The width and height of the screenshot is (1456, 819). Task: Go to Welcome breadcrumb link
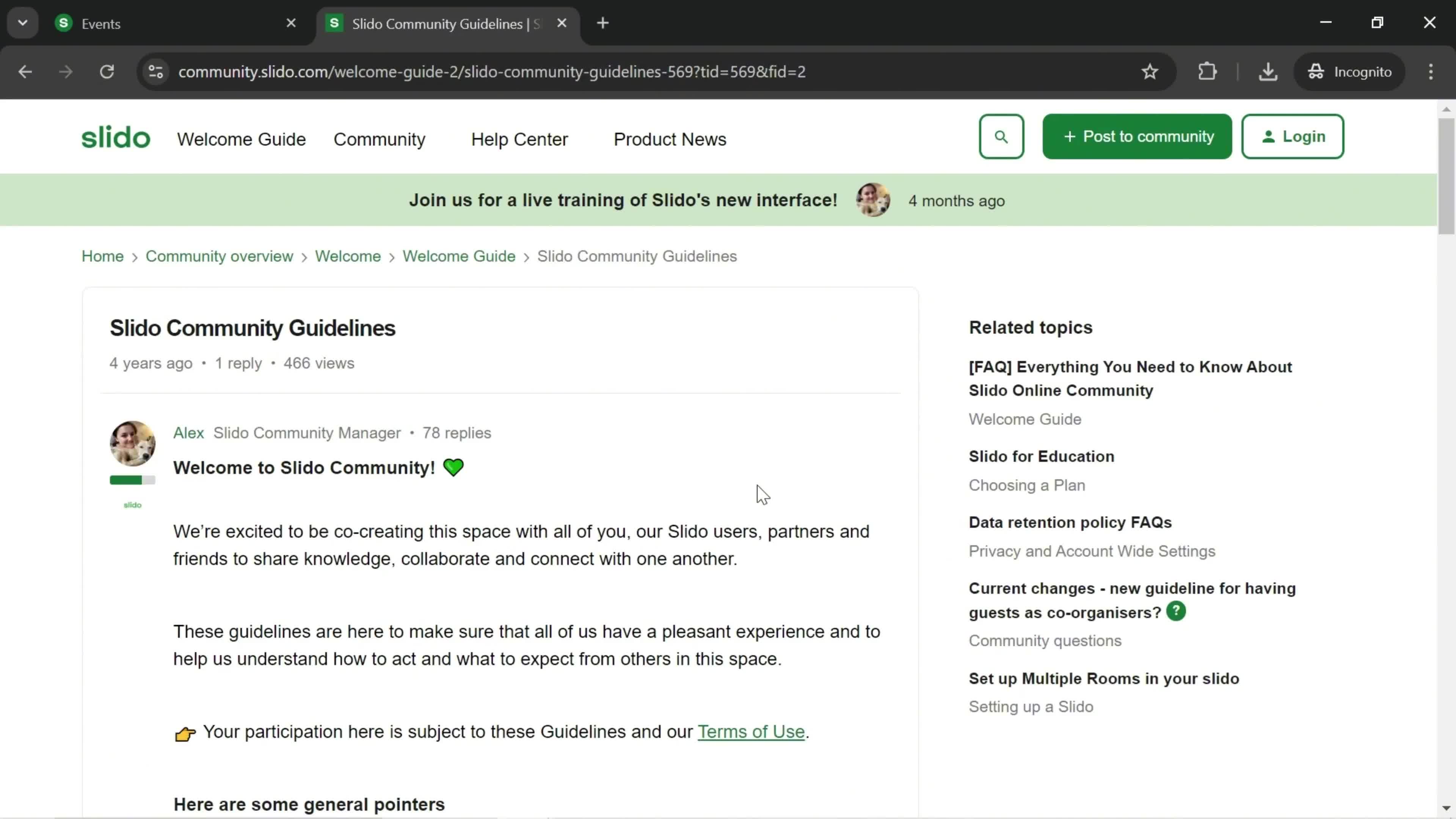[348, 256]
